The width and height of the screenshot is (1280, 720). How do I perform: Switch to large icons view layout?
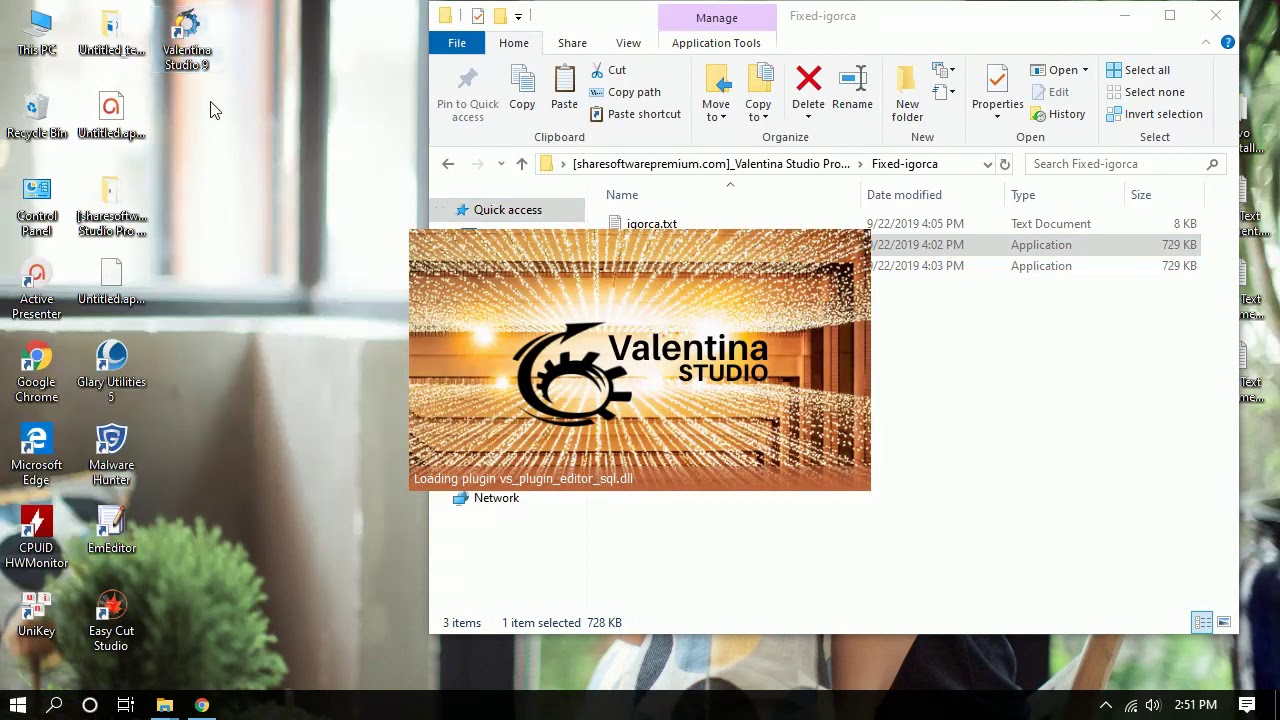[1224, 623]
